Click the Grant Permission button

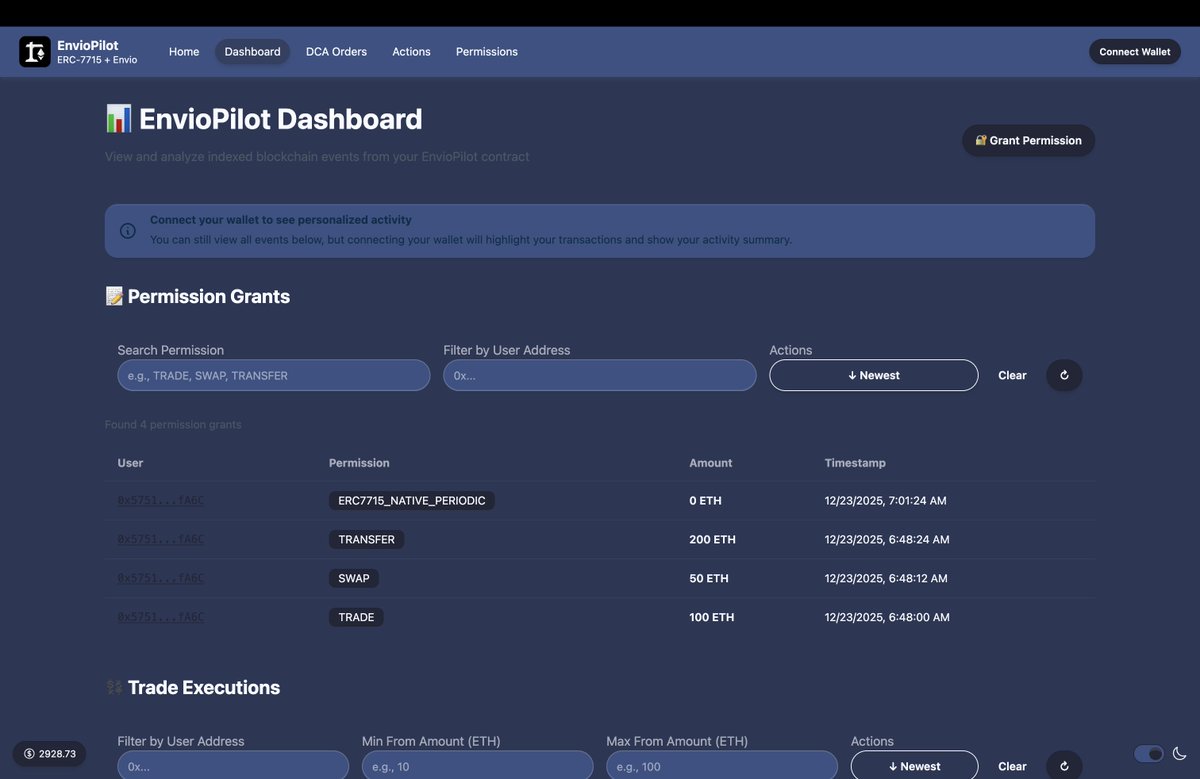click(1028, 140)
